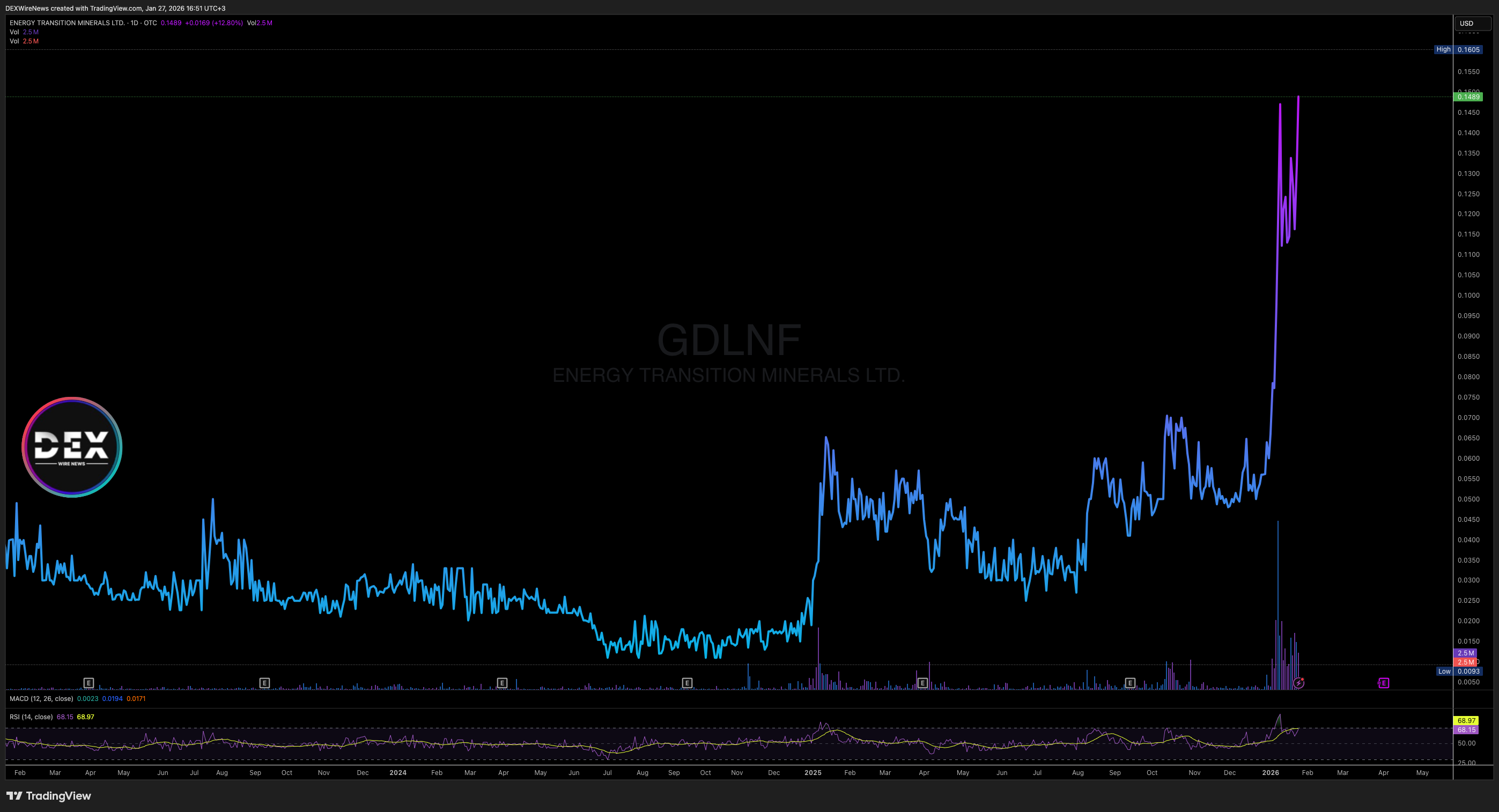The width and height of the screenshot is (1499, 812).
Task: Click the earnings E marker near April 2024
Action: (x=502, y=683)
